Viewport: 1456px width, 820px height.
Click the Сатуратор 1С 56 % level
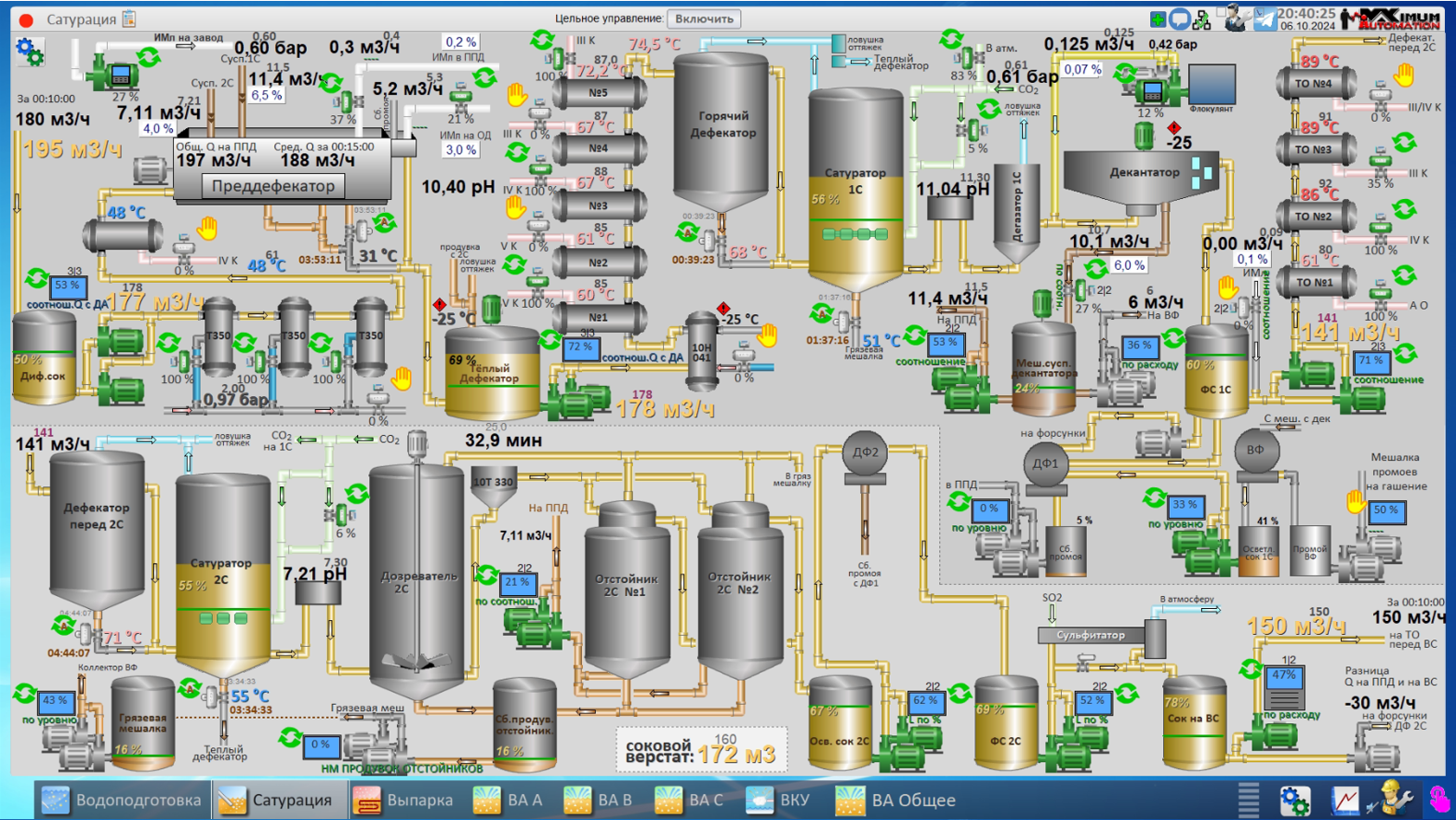825,199
